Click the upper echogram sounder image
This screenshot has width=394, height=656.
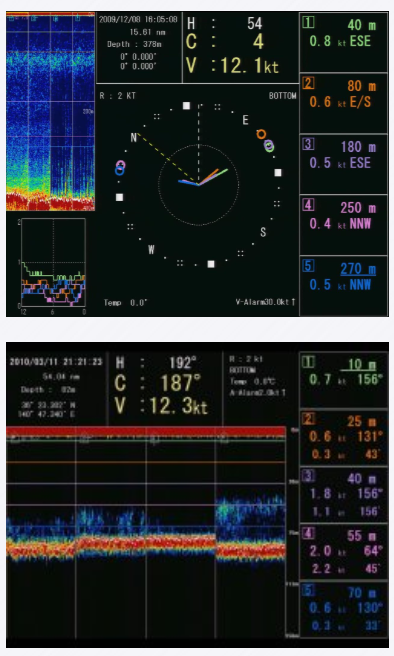tap(50, 112)
